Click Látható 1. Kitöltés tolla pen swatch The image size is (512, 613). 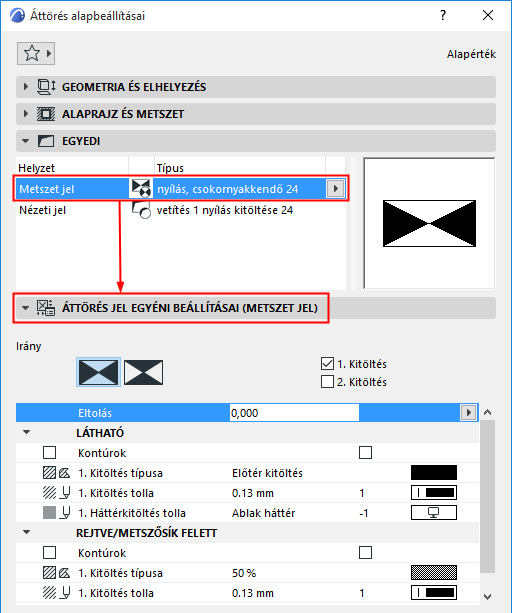point(433,493)
